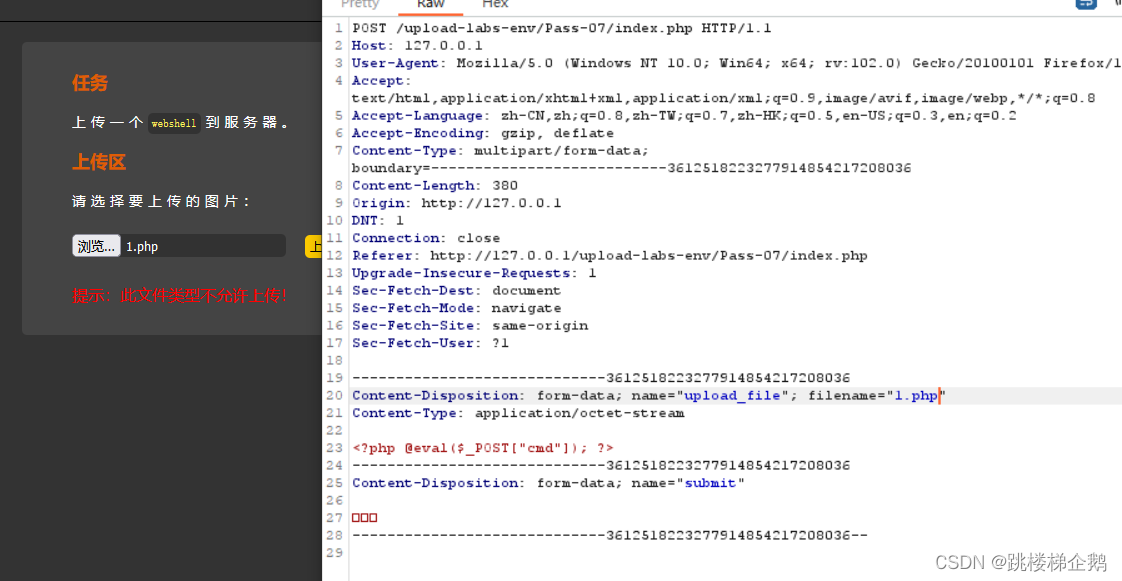
Task: Click the POST /upload-labs-env/Pass-07/index.php request line
Action: pos(562,29)
